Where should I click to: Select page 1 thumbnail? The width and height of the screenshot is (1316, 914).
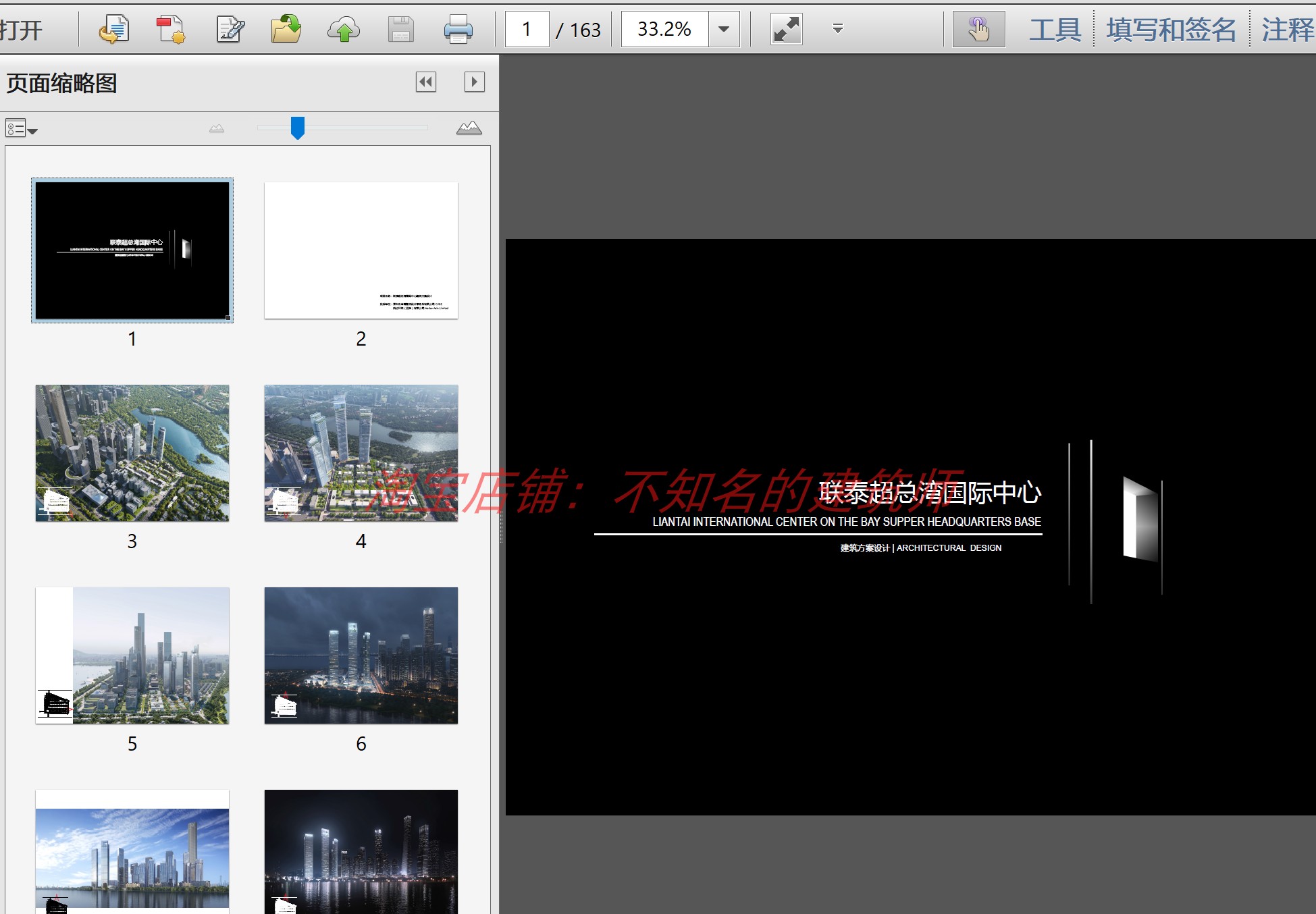(132, 250)
